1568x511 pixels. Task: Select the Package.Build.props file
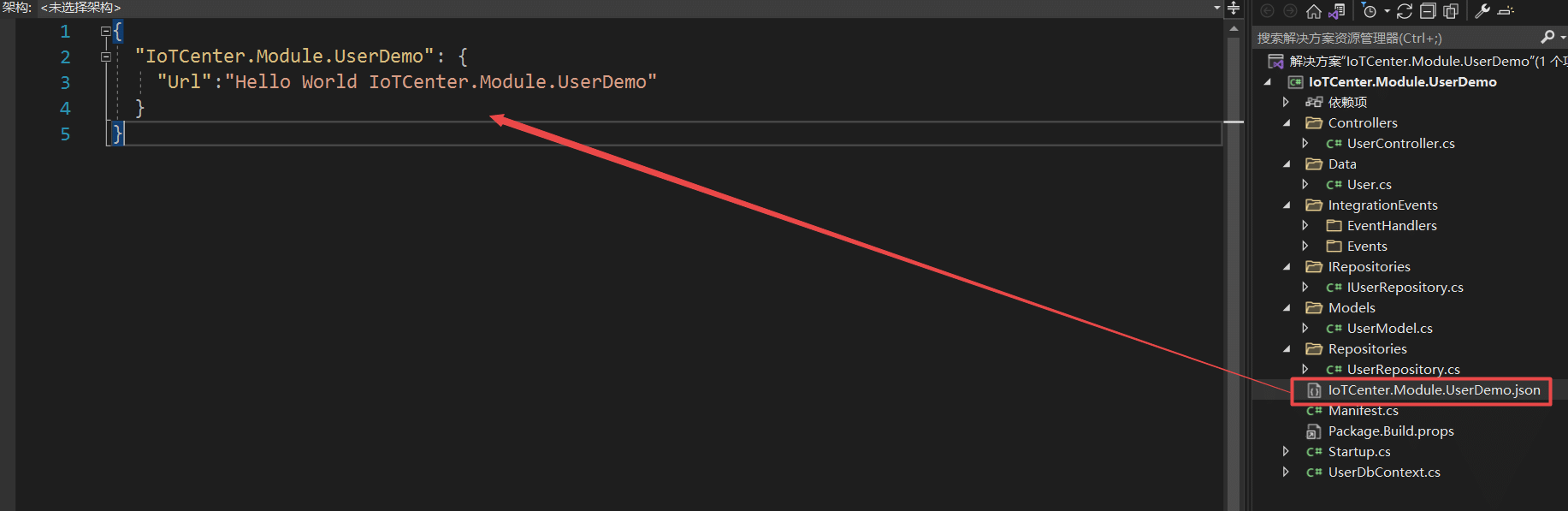point(1391,431)
